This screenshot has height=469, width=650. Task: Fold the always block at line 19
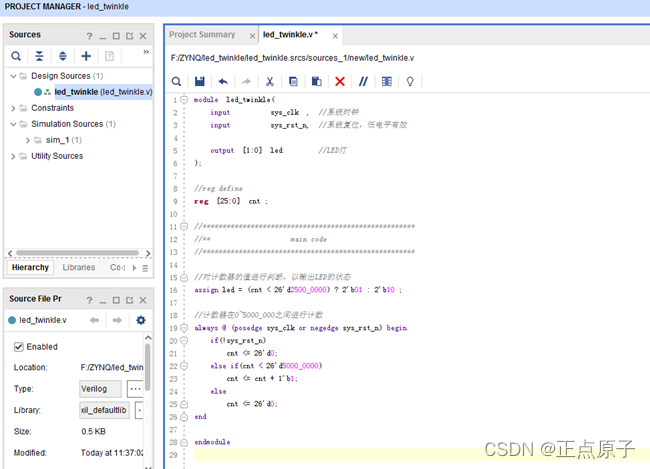point(184,328)
